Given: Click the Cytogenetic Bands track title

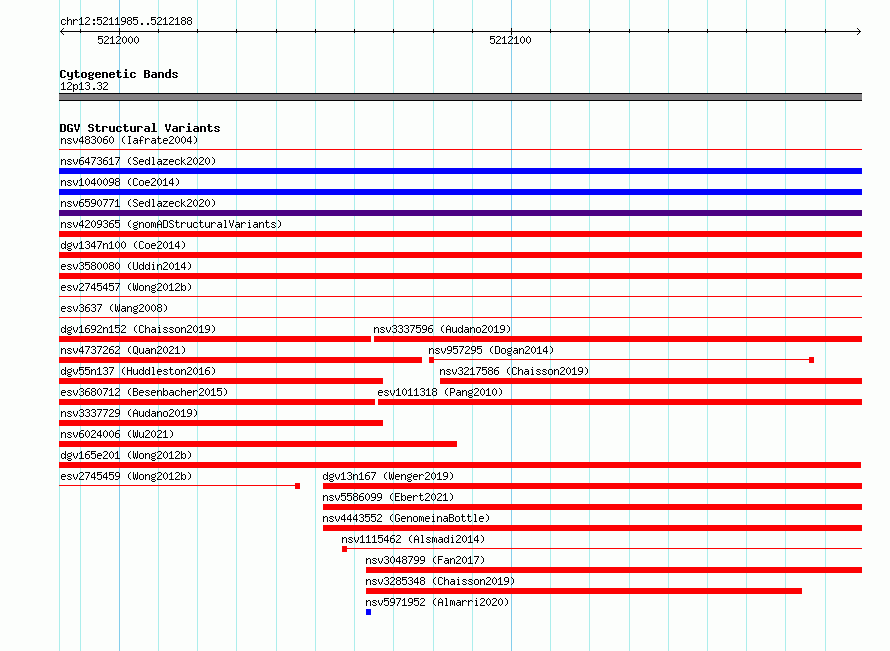Looking at the screenshot, I should click(x=119, y=74).
